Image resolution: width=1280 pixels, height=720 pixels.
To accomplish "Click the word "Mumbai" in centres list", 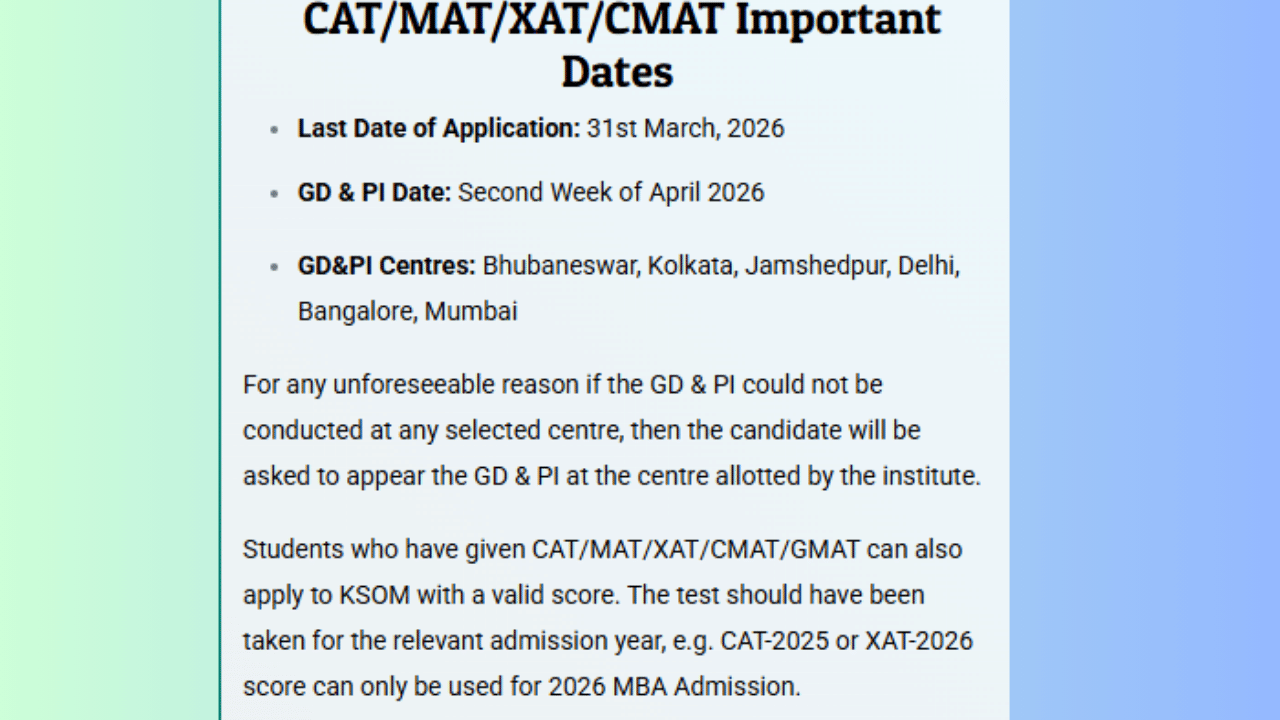I will click(x=471, y=311).
